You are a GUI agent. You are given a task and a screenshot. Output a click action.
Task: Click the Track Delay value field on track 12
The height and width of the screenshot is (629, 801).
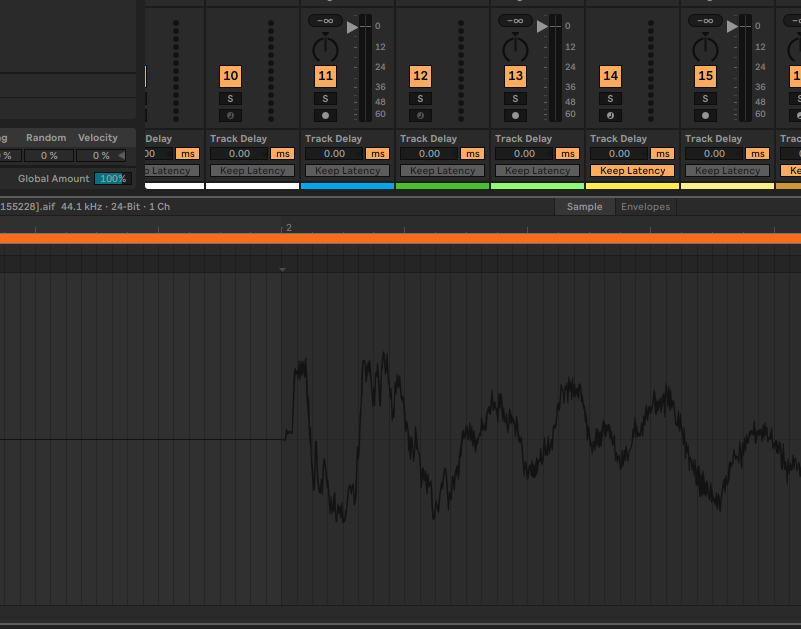click(x=429, y=154)
